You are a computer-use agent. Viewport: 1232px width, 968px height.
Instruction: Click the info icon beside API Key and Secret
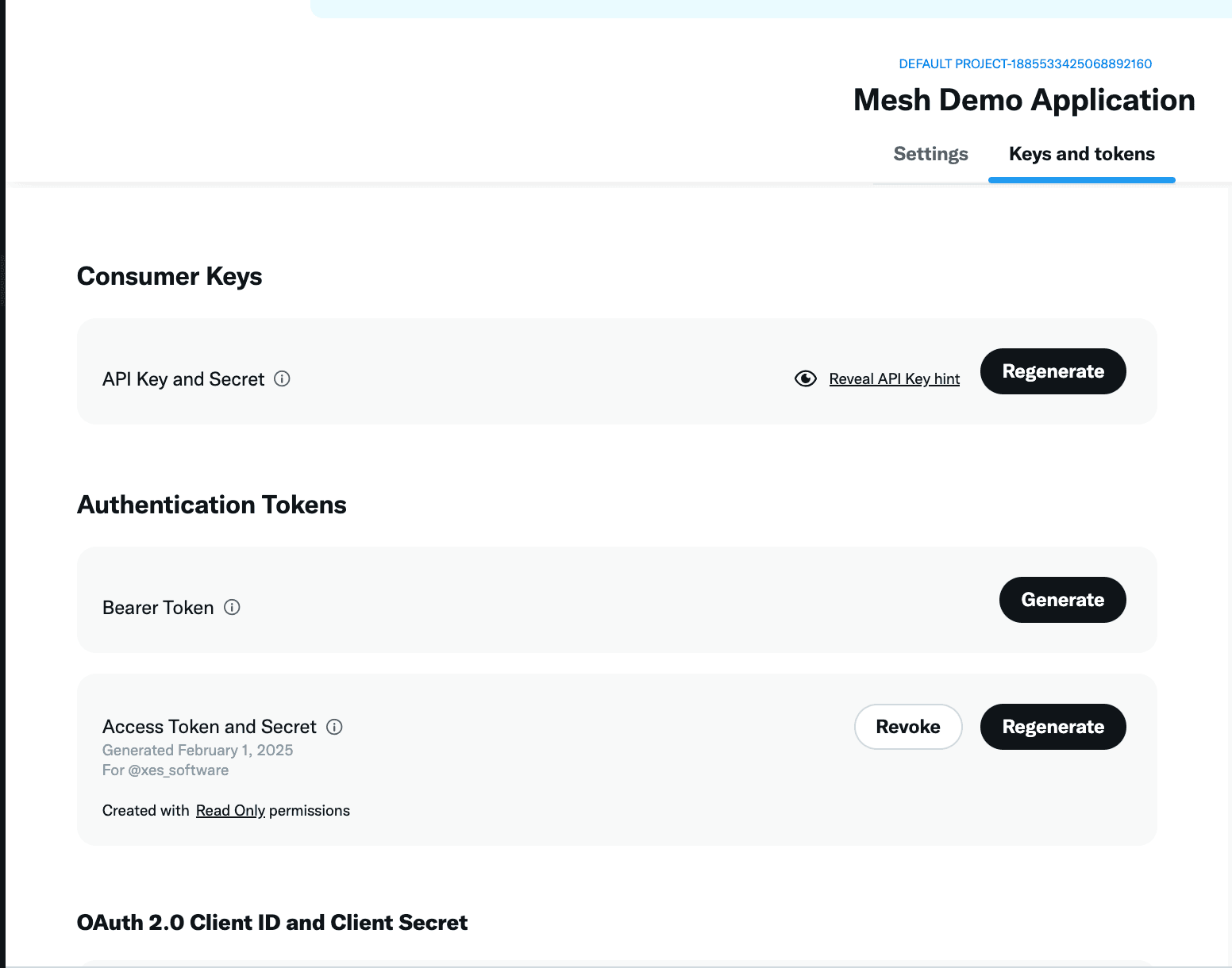282,379
